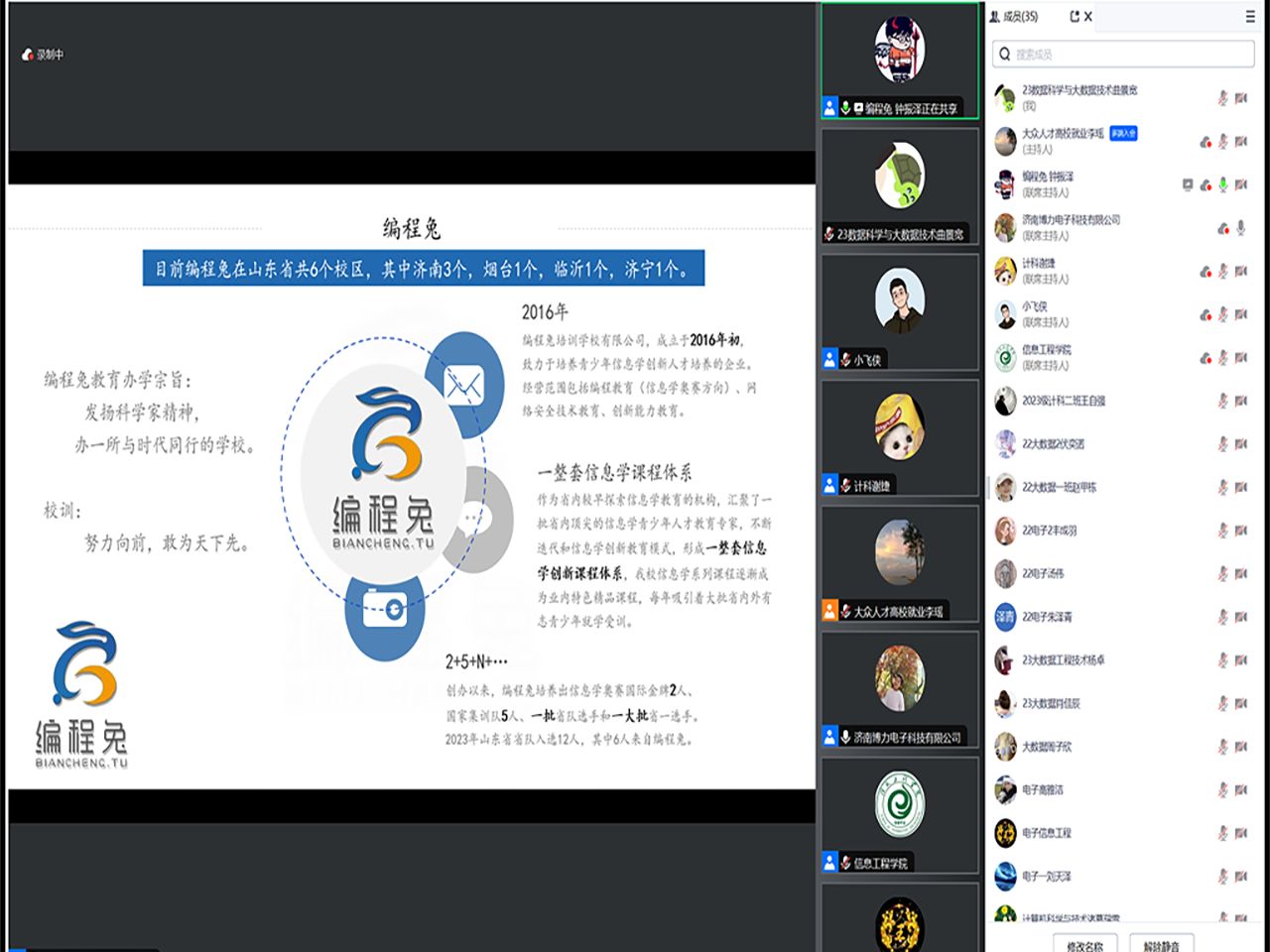Select member 2023级计科二班王自强 in list

click(x=1124, y=401)
